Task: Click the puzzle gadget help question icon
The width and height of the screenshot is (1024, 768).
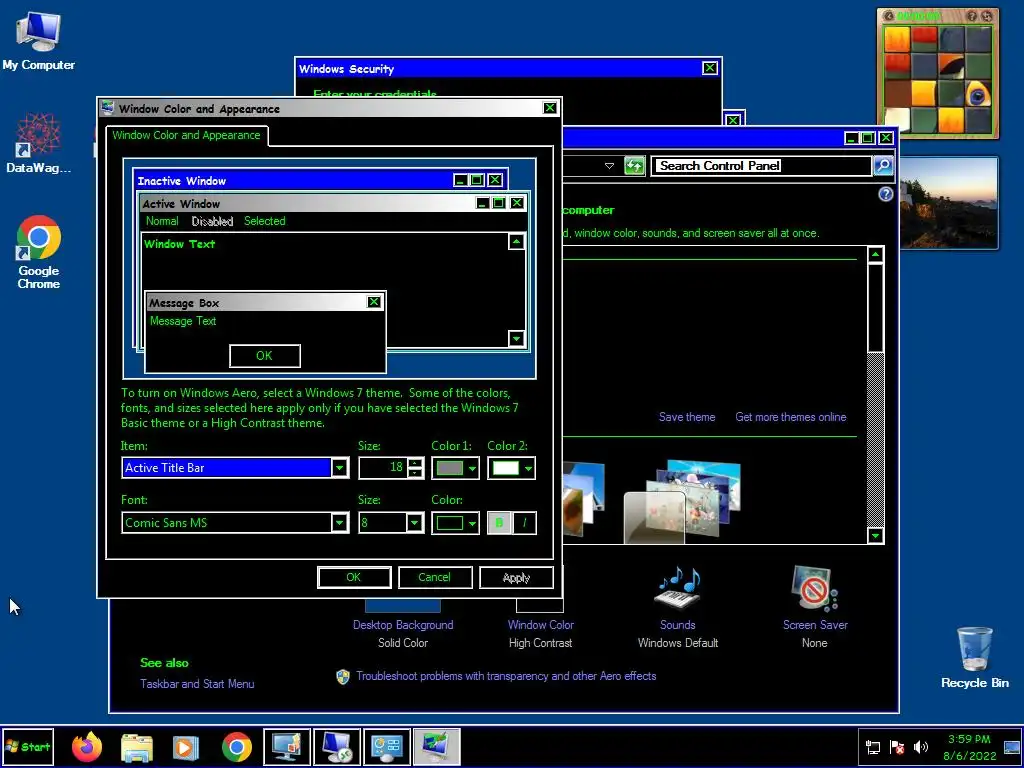Action: (x=972, y=16)
